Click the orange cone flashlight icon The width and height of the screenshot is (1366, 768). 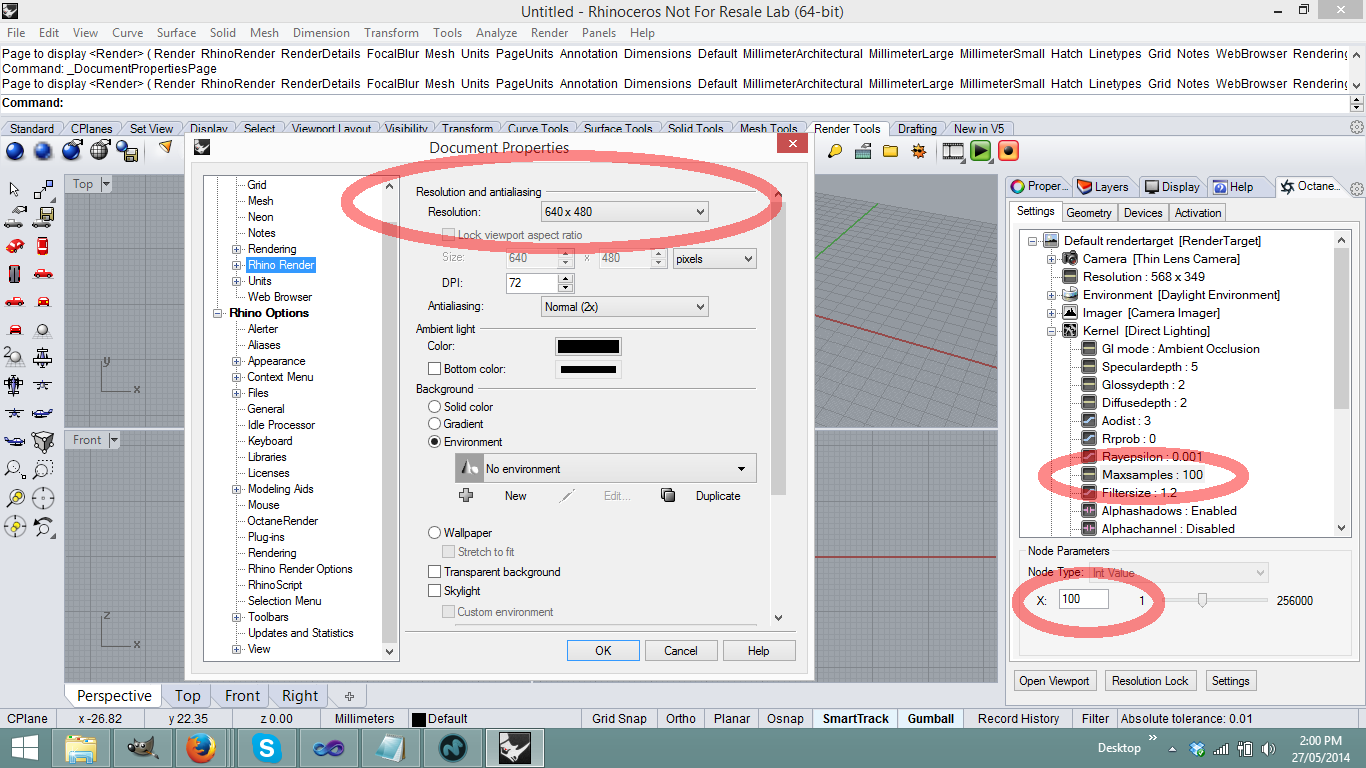[x=165, y=148]
